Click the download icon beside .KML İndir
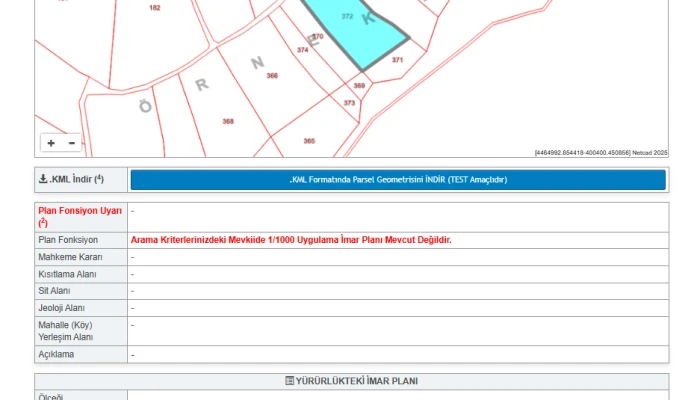 point(43,180)
